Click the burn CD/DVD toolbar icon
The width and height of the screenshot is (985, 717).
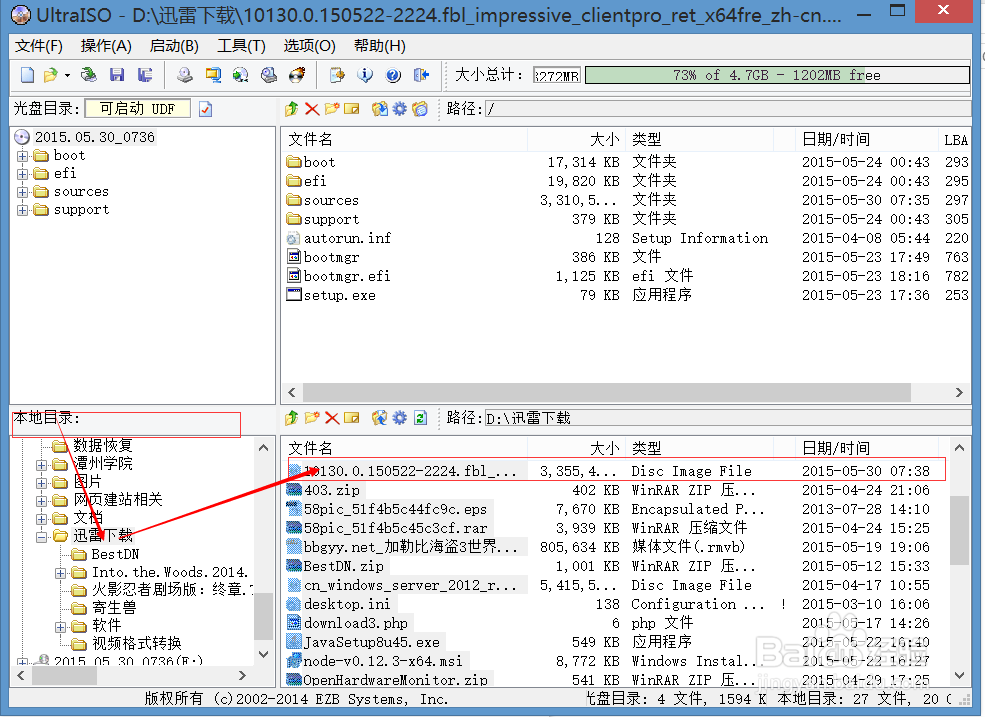click(295, 74)
